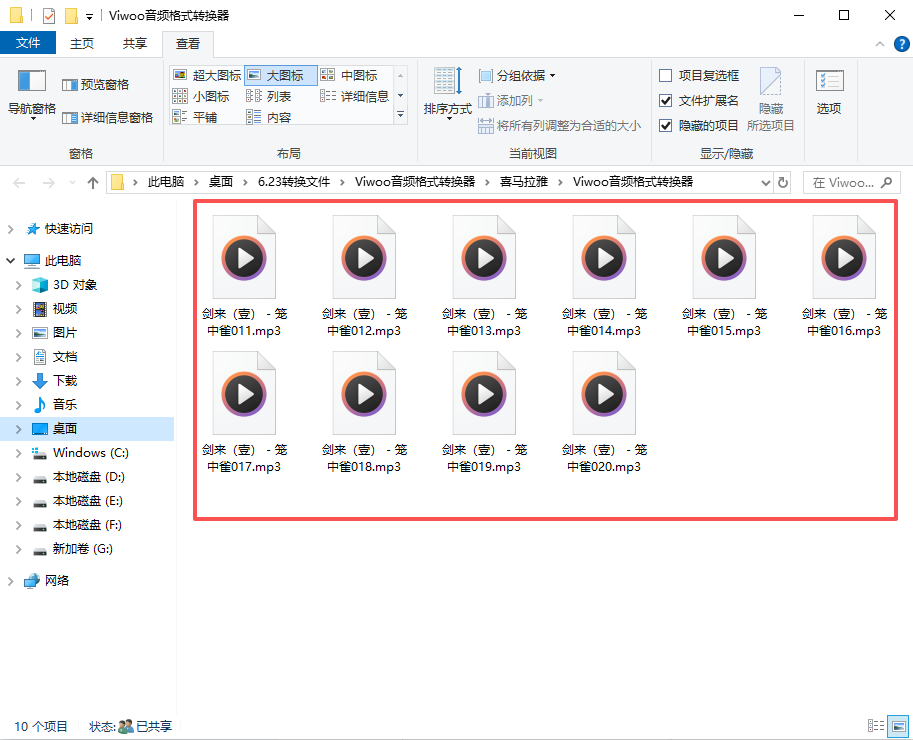Screen dimensions: 913x740
Task: Open Add columns (添加列) dropdown
Action: coord(511,101)
